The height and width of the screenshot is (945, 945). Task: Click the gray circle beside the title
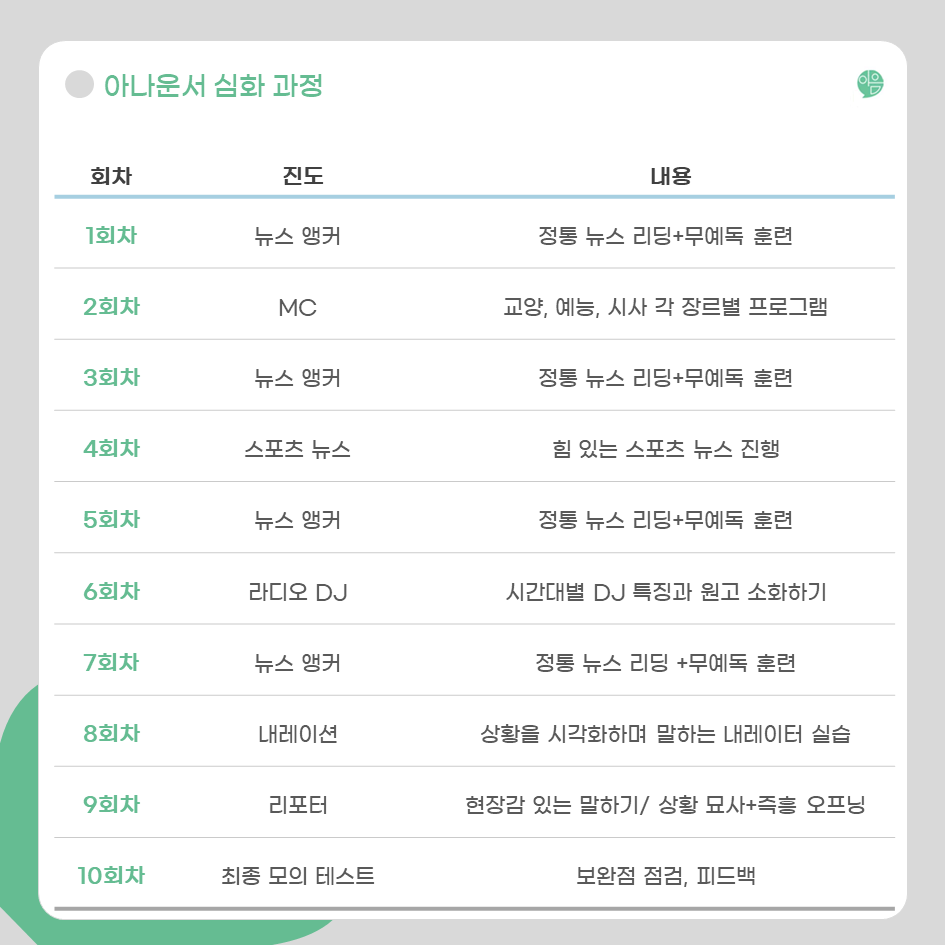(x=79, y=85)
